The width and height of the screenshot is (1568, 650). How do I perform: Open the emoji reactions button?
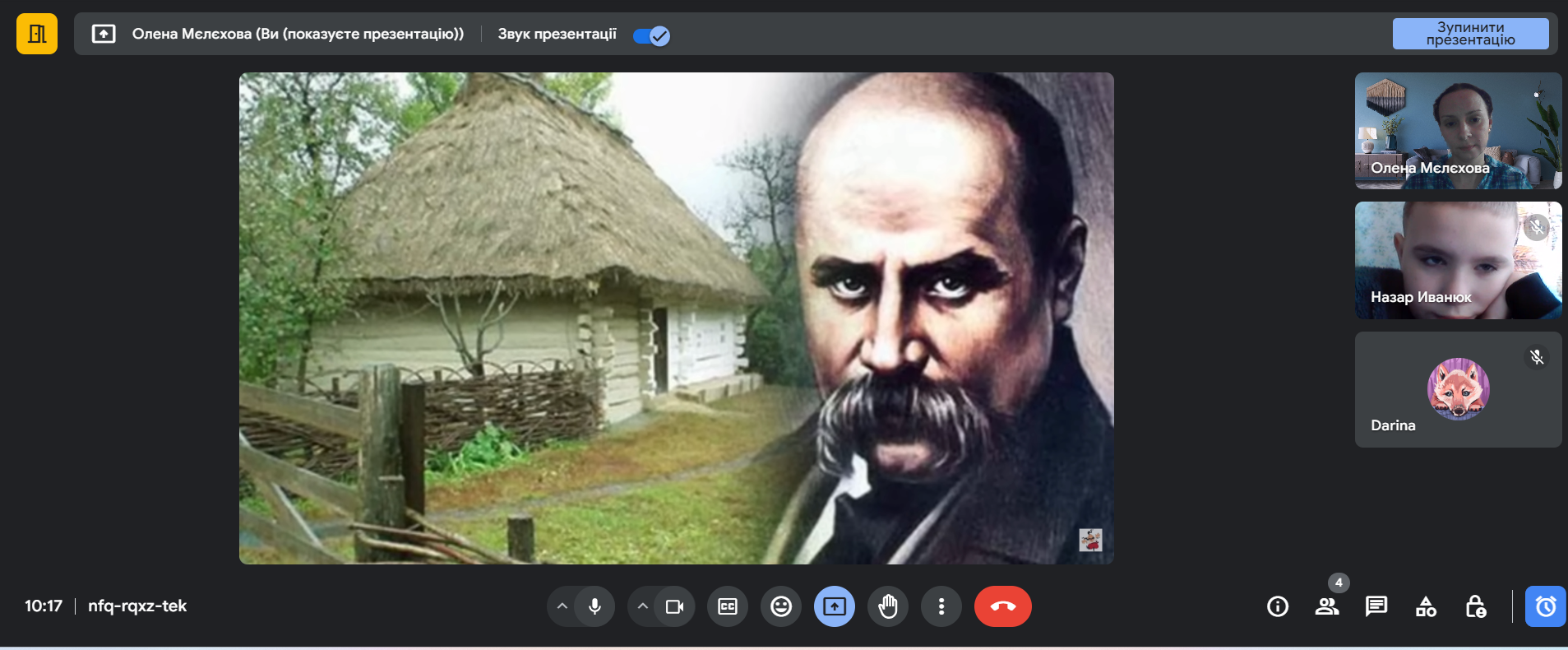(x=780, y=606)
